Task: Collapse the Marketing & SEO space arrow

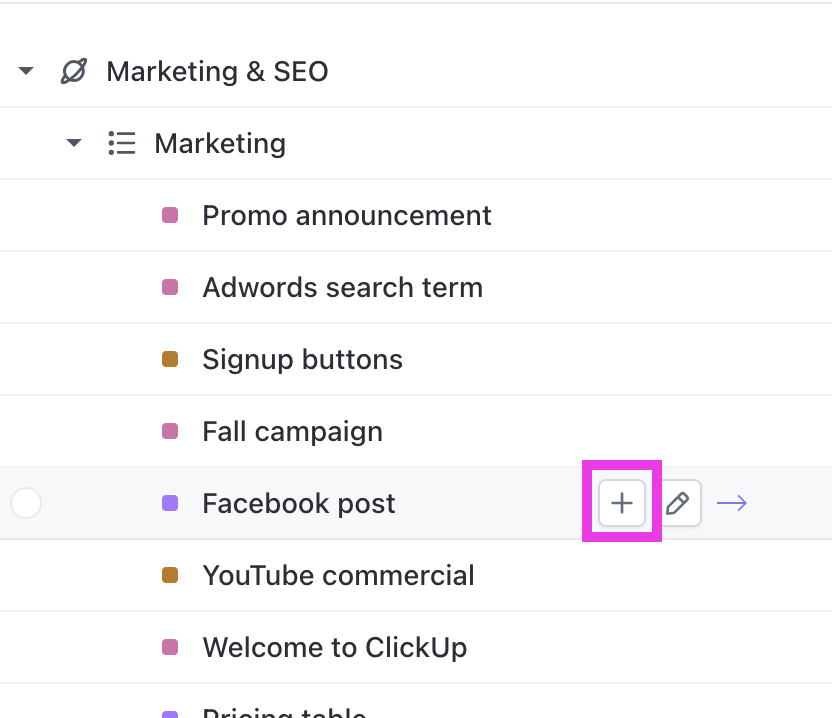Action: [27, 71]
